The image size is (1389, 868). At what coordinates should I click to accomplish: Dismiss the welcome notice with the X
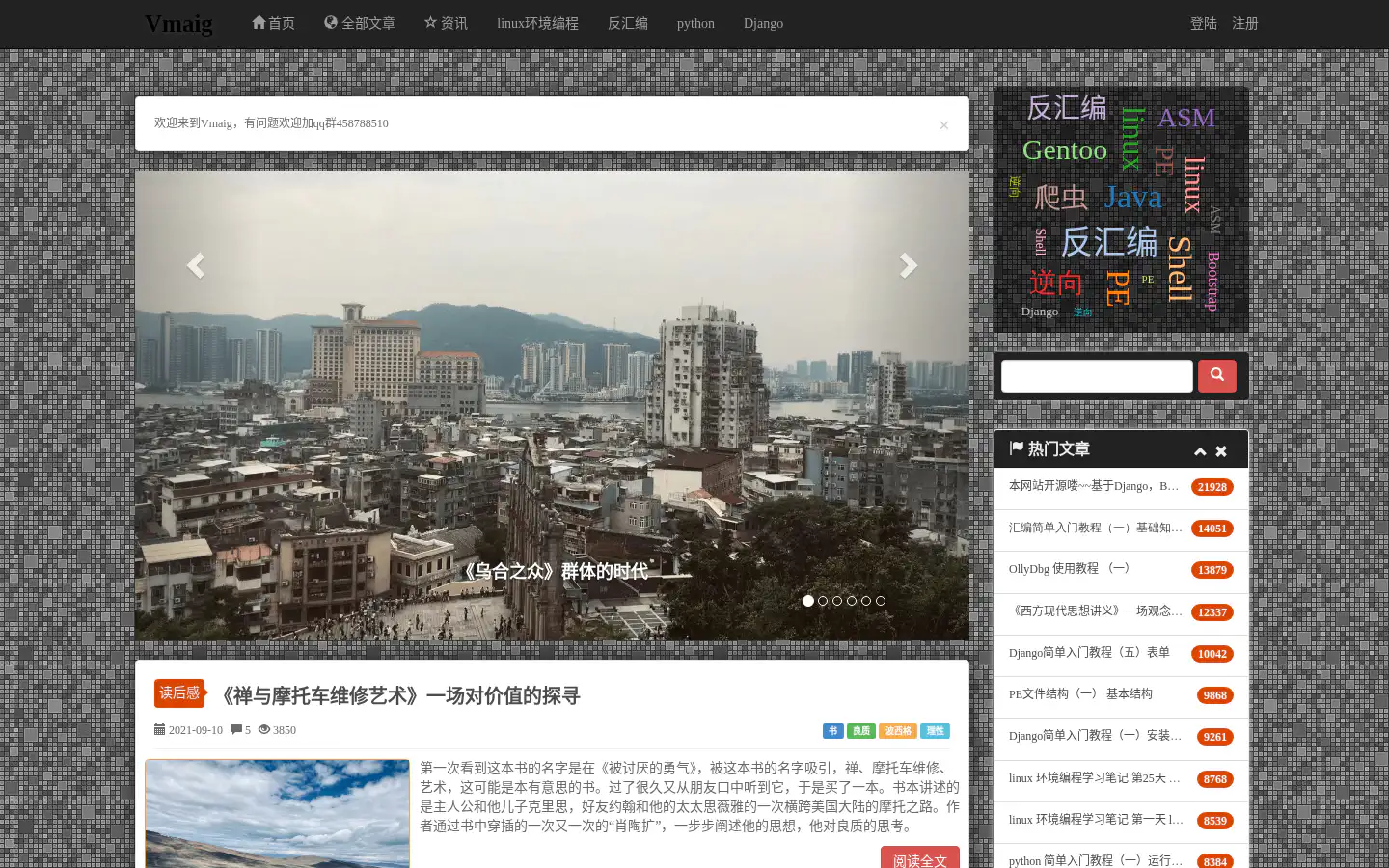[944, 125]
